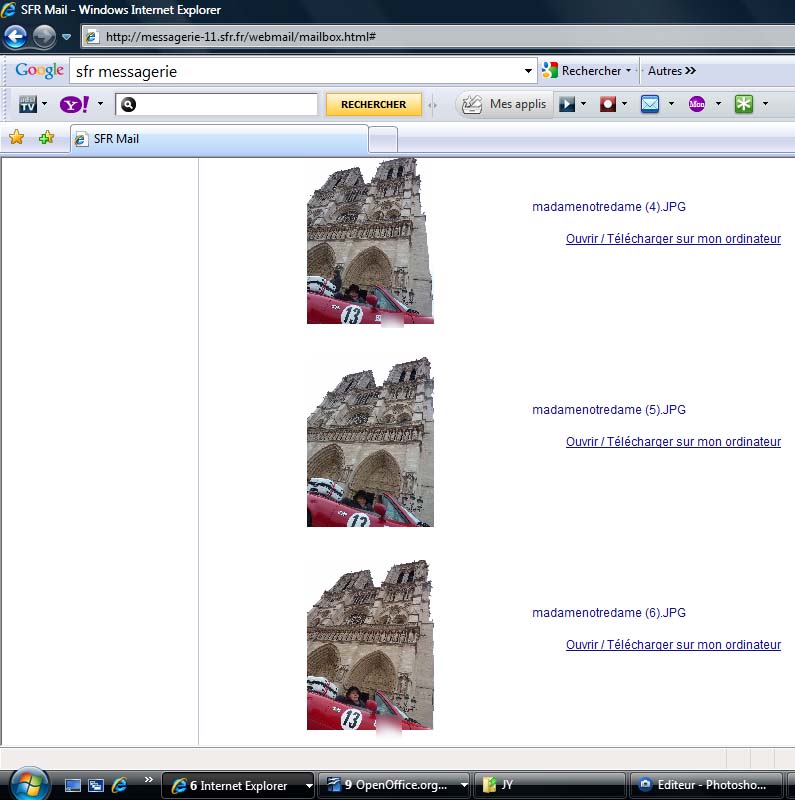Click the JY folder taskbar button
This screenshot has height=800, width=795.
(x=550, y=786)
